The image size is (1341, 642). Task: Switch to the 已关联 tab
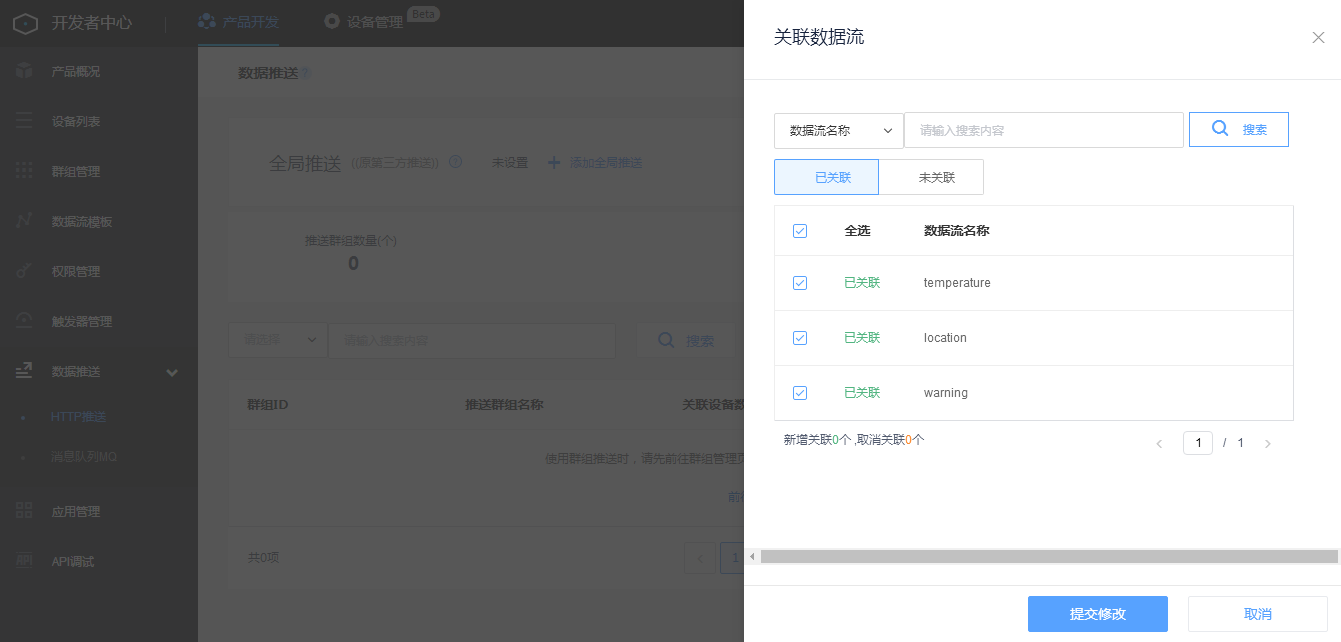pos(826,177)
